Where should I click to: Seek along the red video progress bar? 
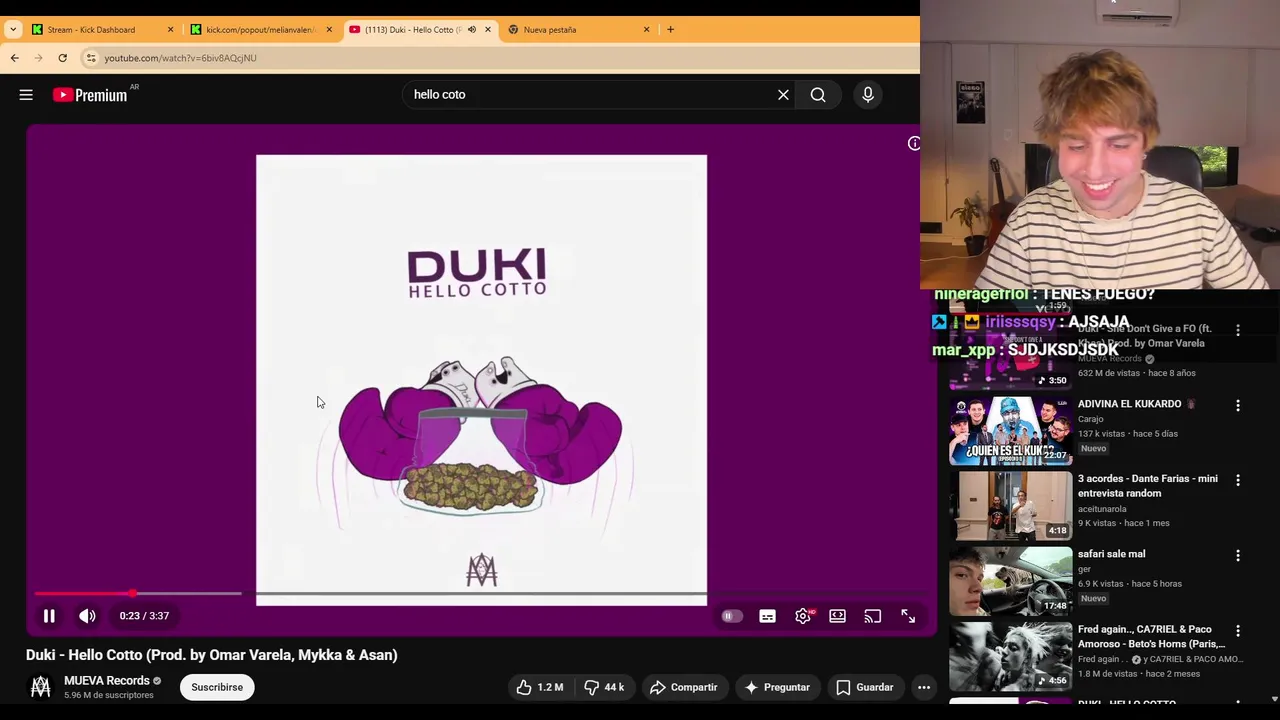[480, 594]
